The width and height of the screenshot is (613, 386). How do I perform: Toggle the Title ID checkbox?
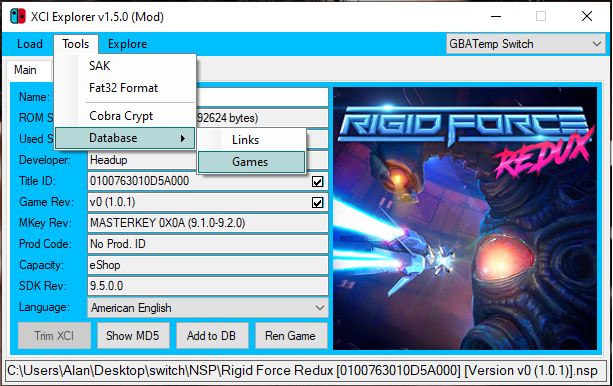click(317, 181)
